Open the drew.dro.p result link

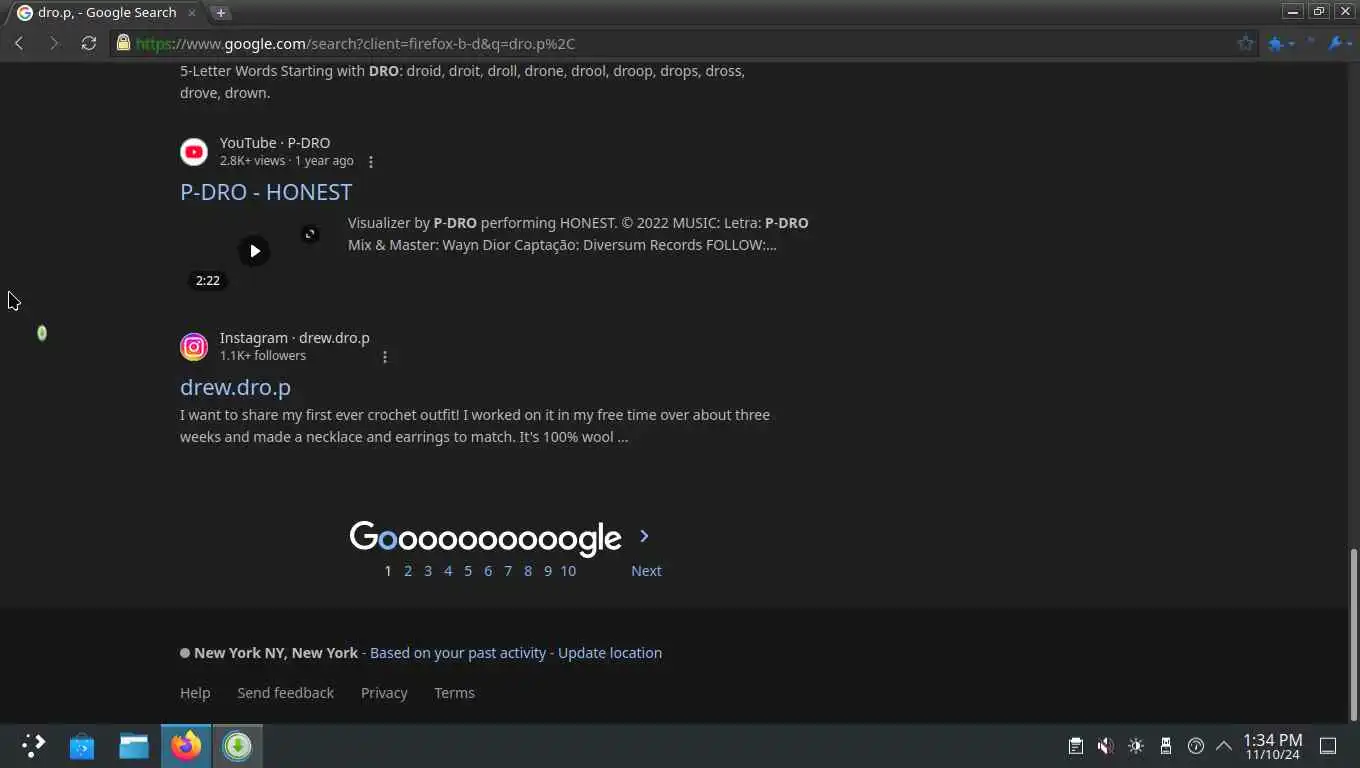coord(235,387)
